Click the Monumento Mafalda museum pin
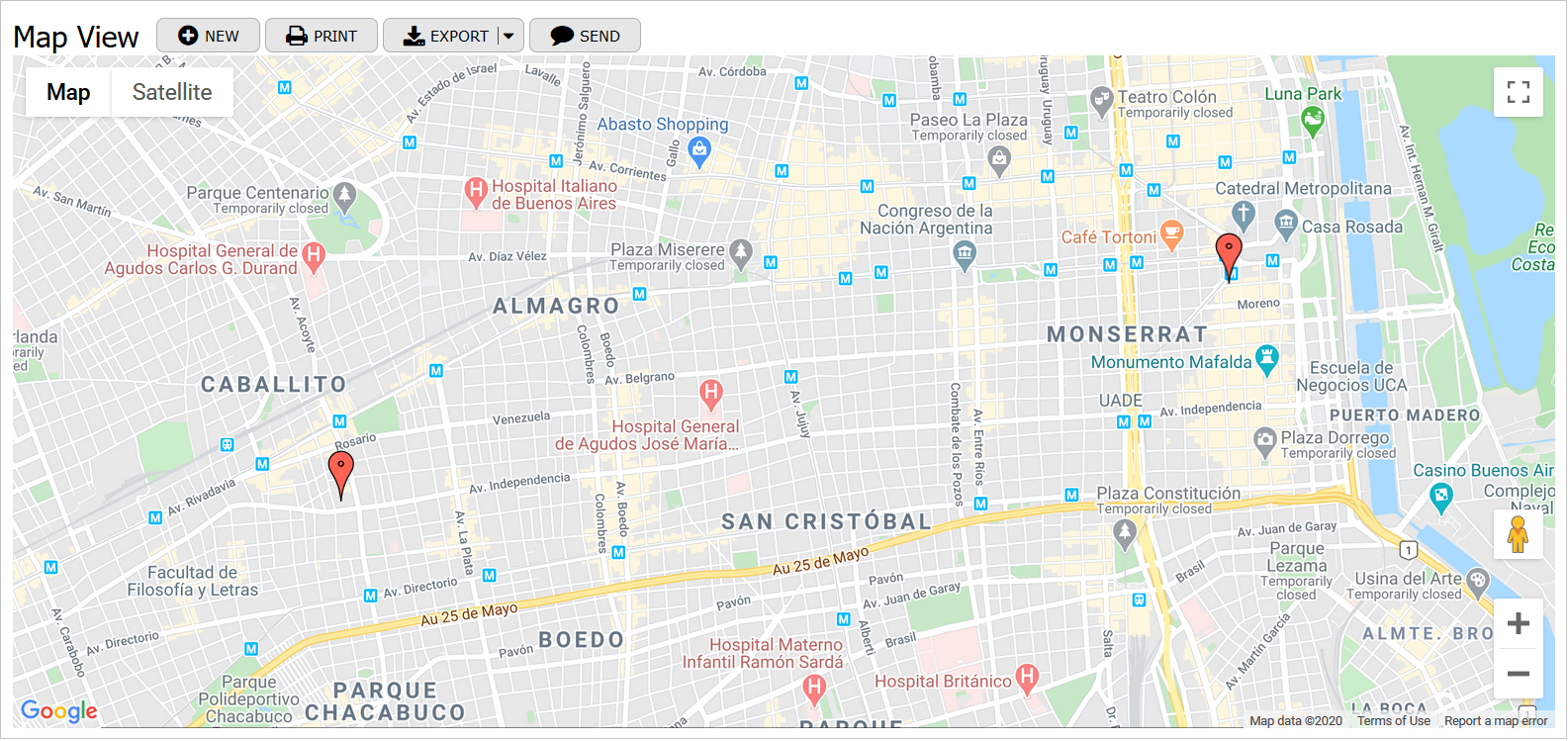The image size is (1568, 741). point(1267,360)
